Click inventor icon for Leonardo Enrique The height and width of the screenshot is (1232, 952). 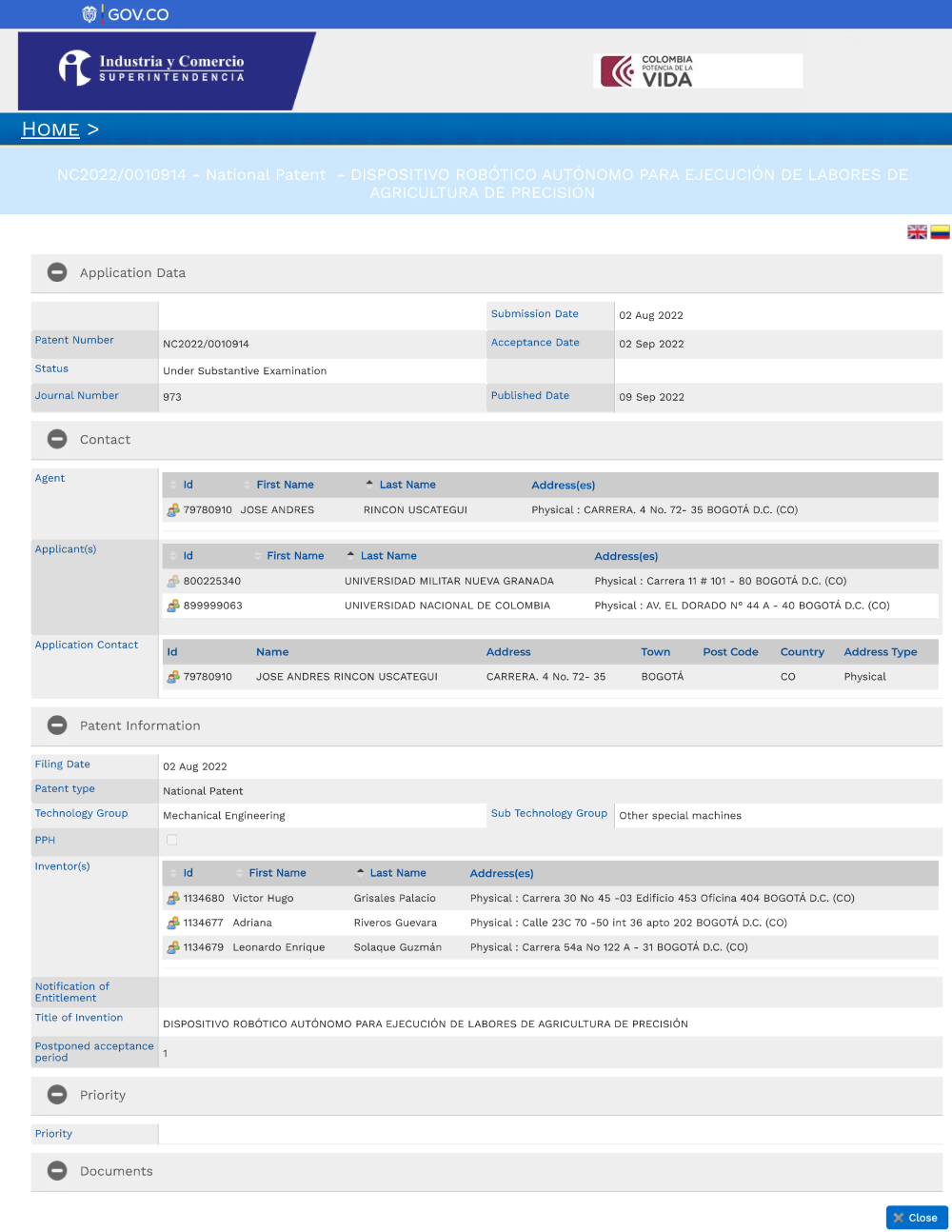click(x=173, y=947)
